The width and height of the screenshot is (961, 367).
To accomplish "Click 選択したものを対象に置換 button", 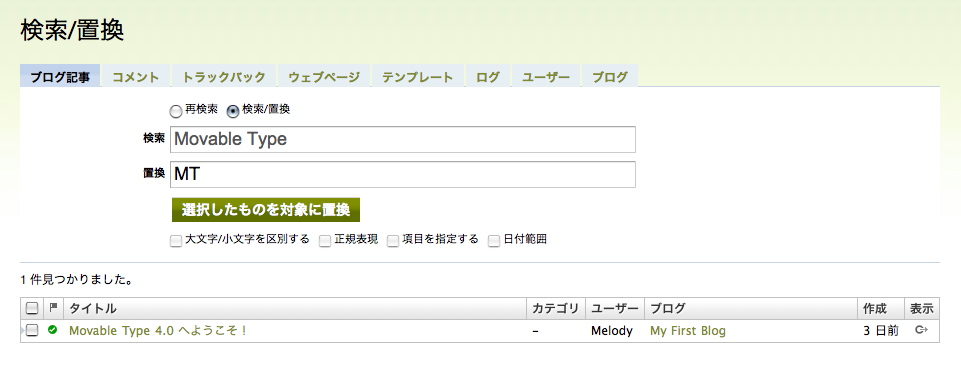I will [x=265, y=210].
